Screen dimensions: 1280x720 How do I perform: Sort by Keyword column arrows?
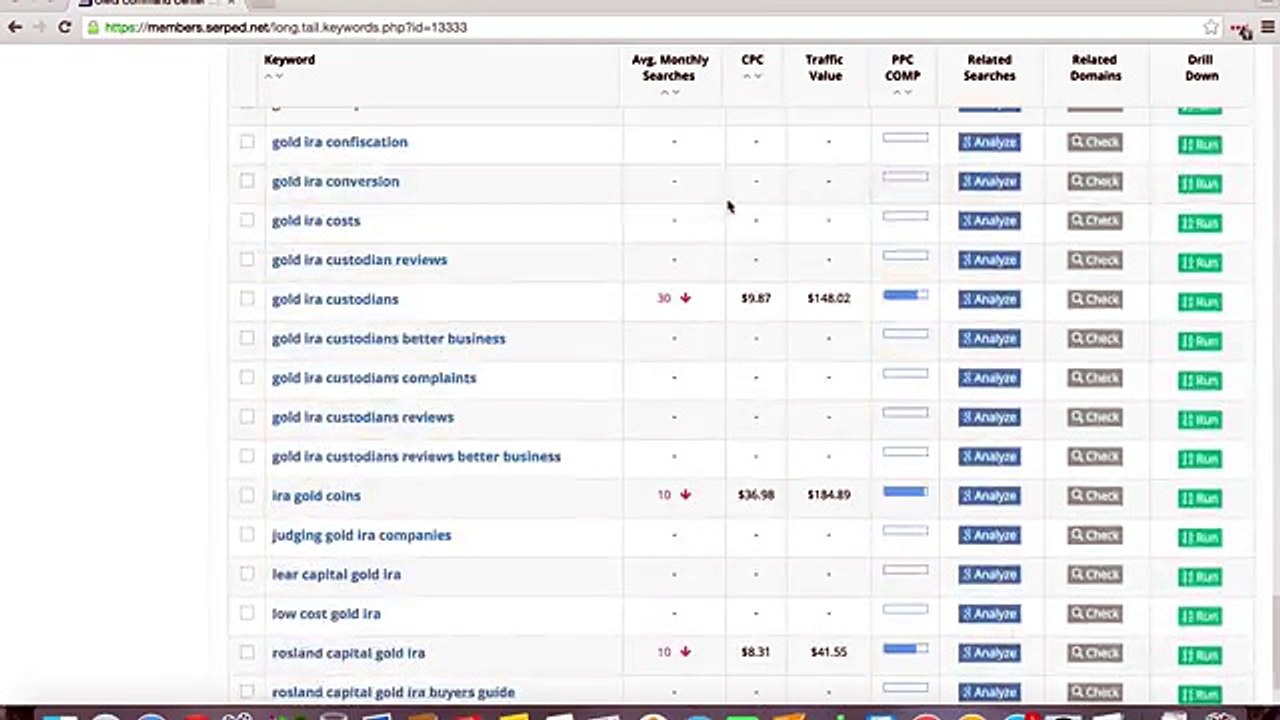(273, 76)
